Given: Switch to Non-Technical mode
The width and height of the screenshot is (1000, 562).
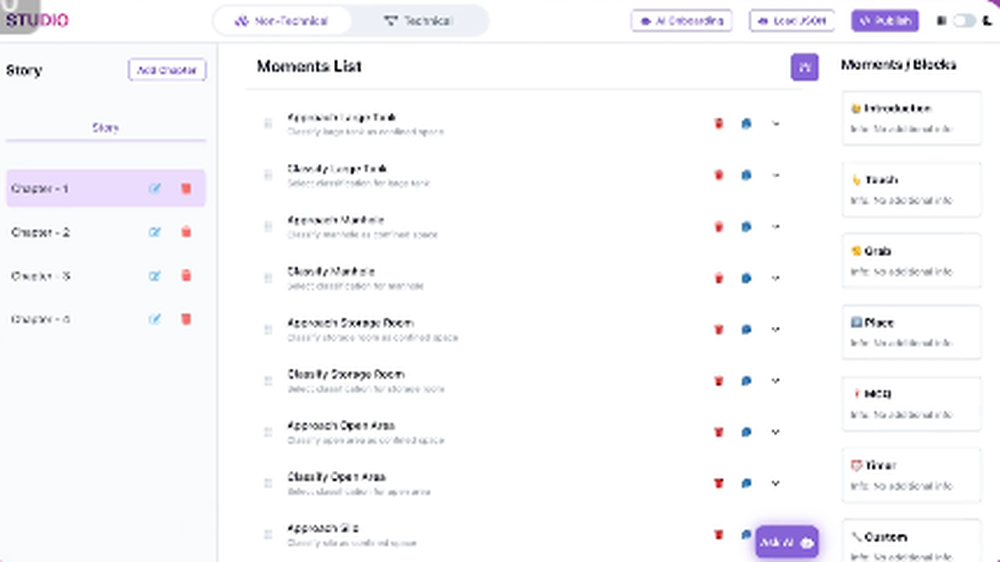Looking at the screenshot, I should pos(284,20).
